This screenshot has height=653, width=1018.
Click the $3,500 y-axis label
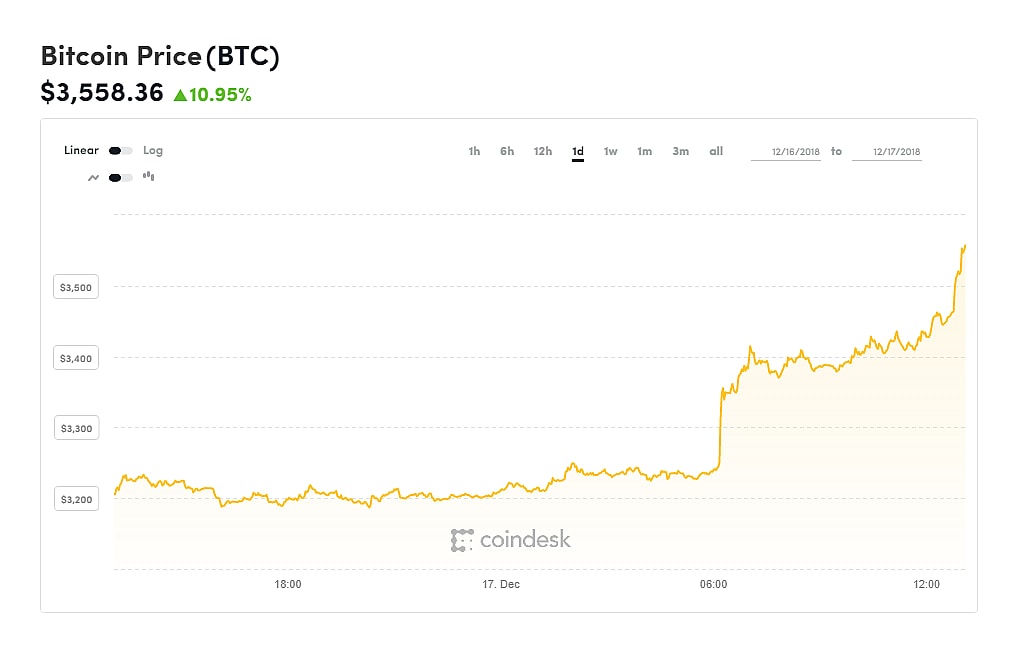tap(76, 288)
